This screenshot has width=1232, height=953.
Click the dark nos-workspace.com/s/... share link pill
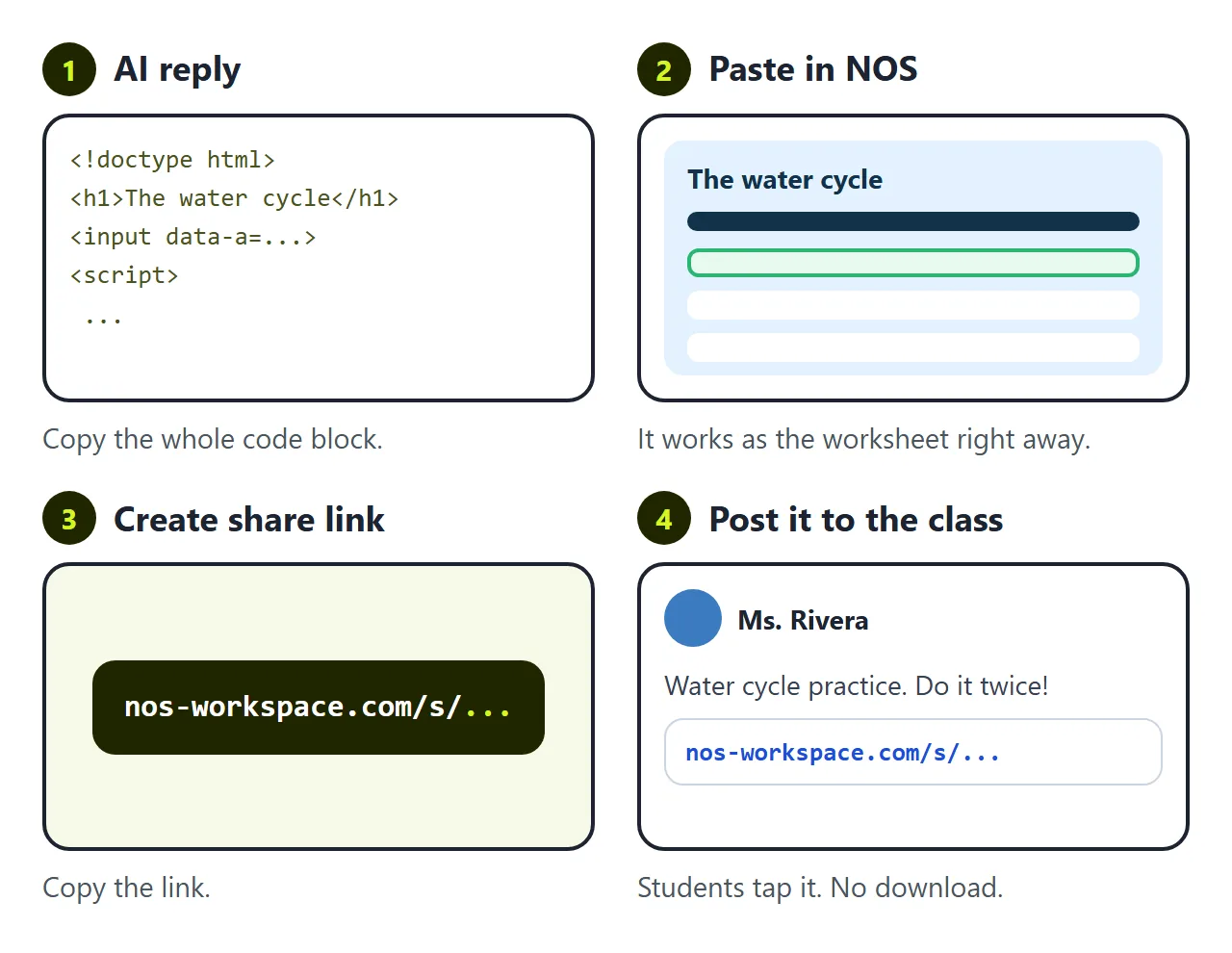319,708
